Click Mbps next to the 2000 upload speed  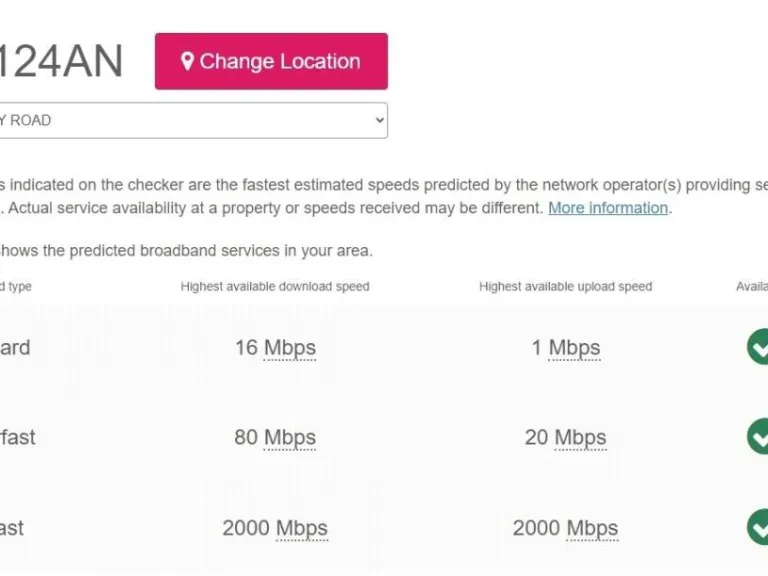[x=592, y=528]
